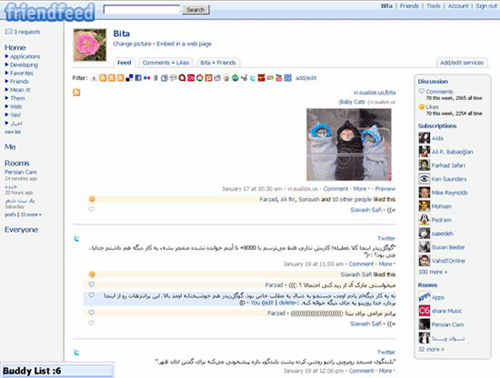Open Bita's rose profile picture
Screen dimensions: 500x378
(90, 45)
